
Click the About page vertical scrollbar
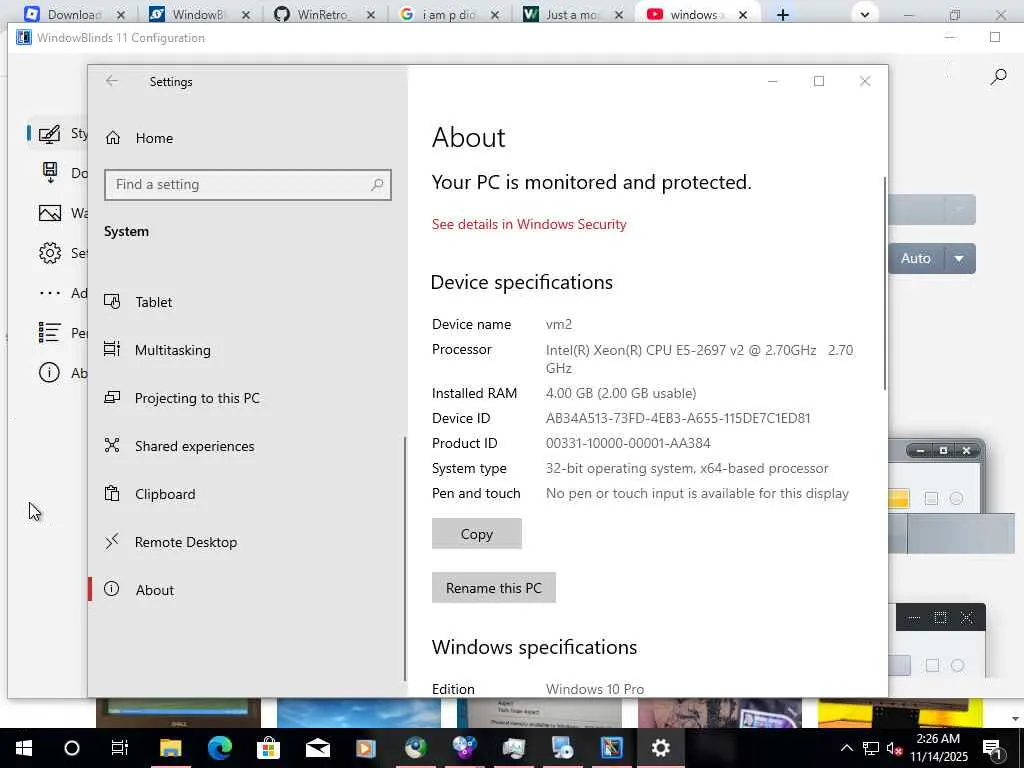885,283
